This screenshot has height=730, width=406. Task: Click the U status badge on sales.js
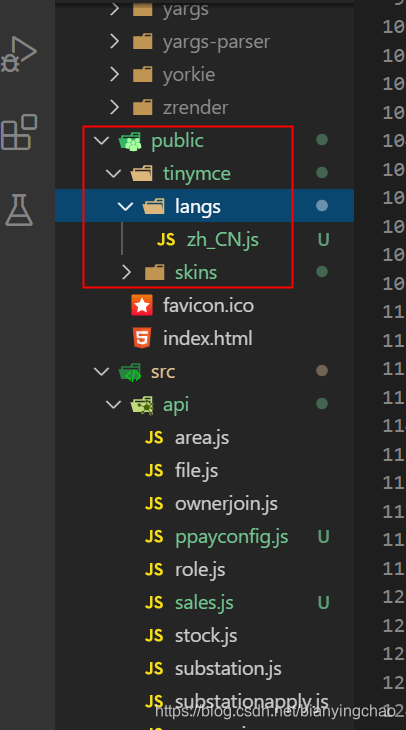point(323,602)
